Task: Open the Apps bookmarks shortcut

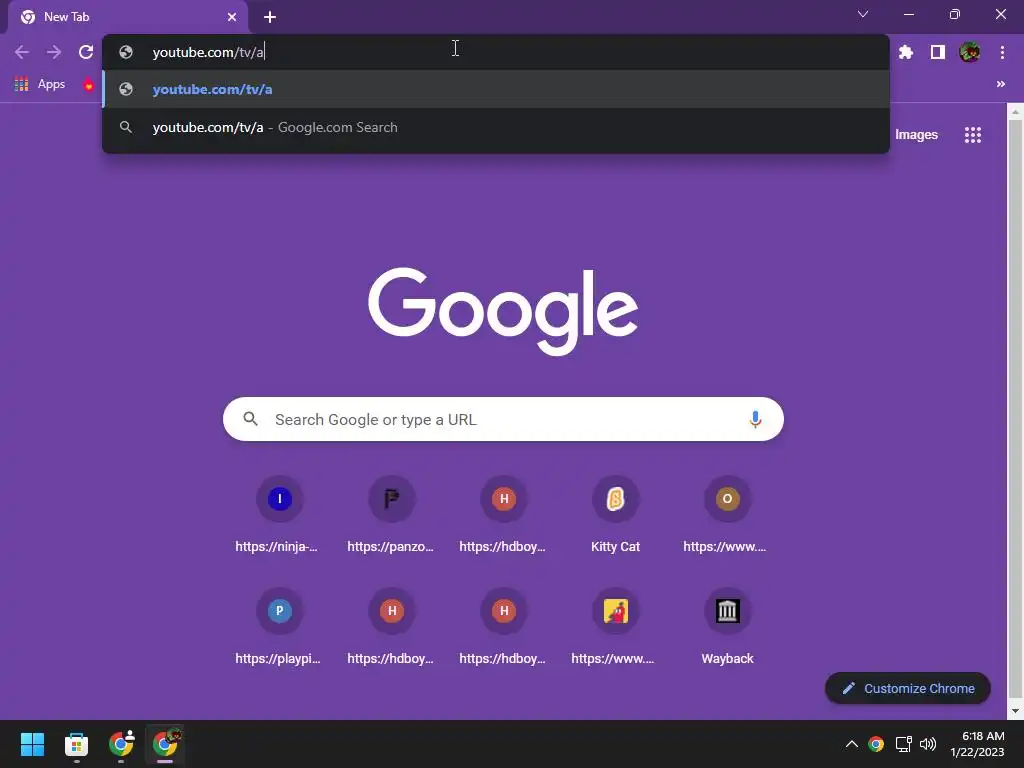Action: (x=39, y=84)
